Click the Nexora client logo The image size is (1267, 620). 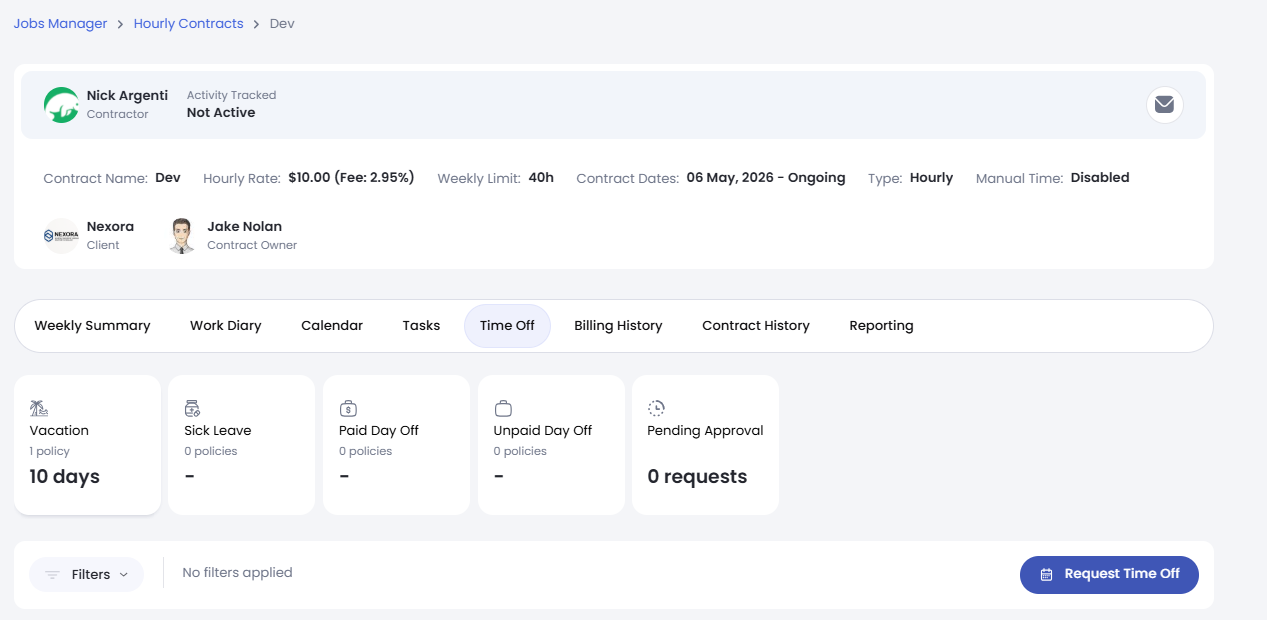61,236
